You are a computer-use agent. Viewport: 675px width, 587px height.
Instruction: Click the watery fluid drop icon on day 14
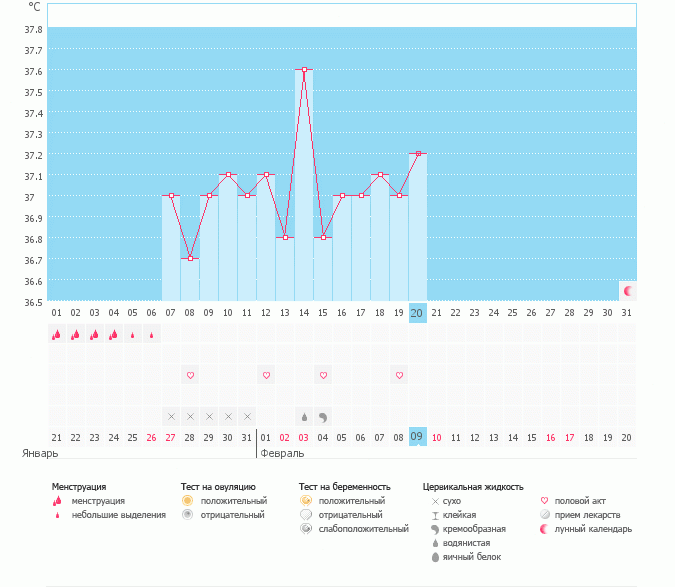(304, 416)
